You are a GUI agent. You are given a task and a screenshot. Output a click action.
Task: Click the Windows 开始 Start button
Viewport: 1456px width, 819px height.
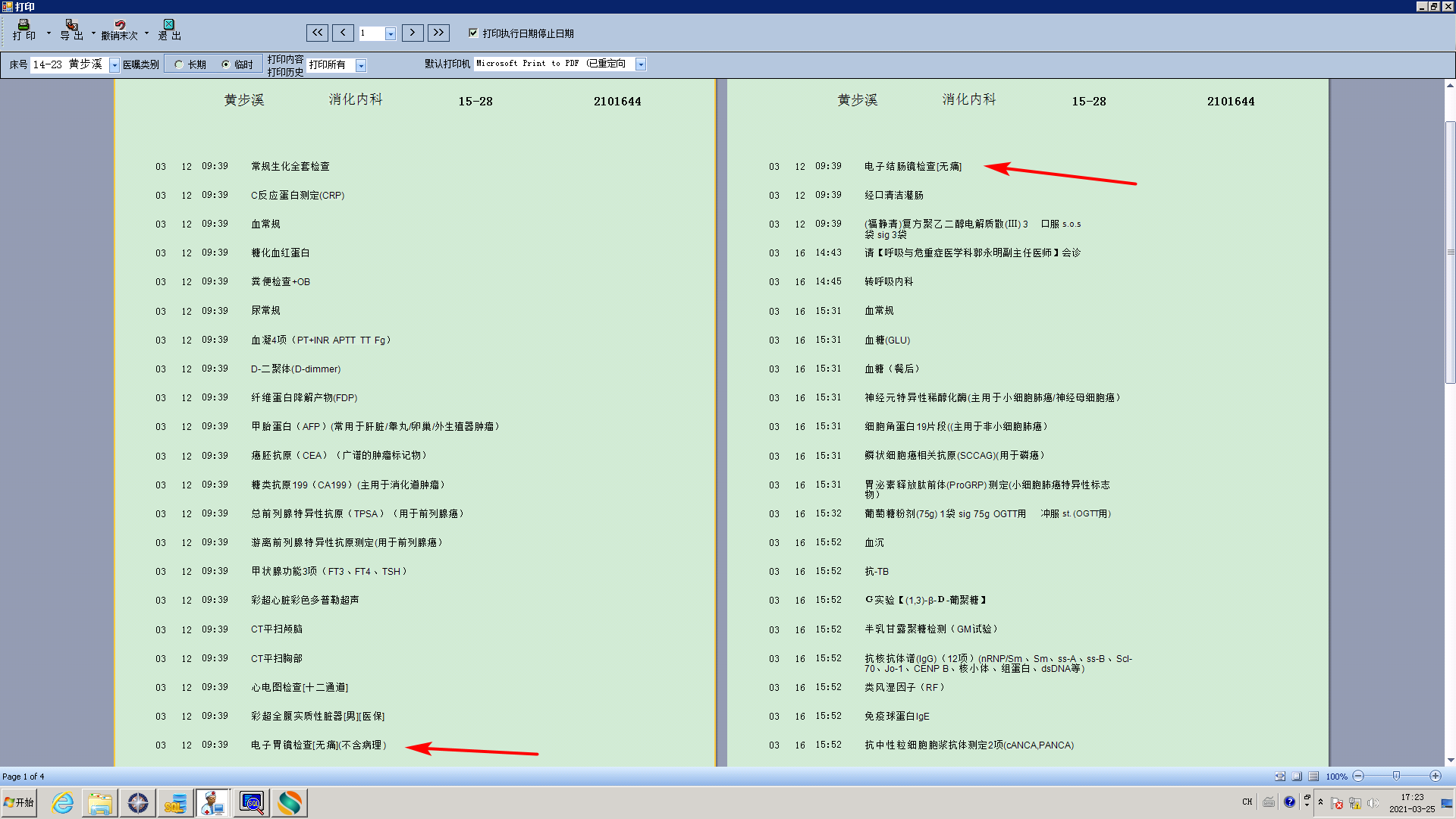click(x=19, y=802)
